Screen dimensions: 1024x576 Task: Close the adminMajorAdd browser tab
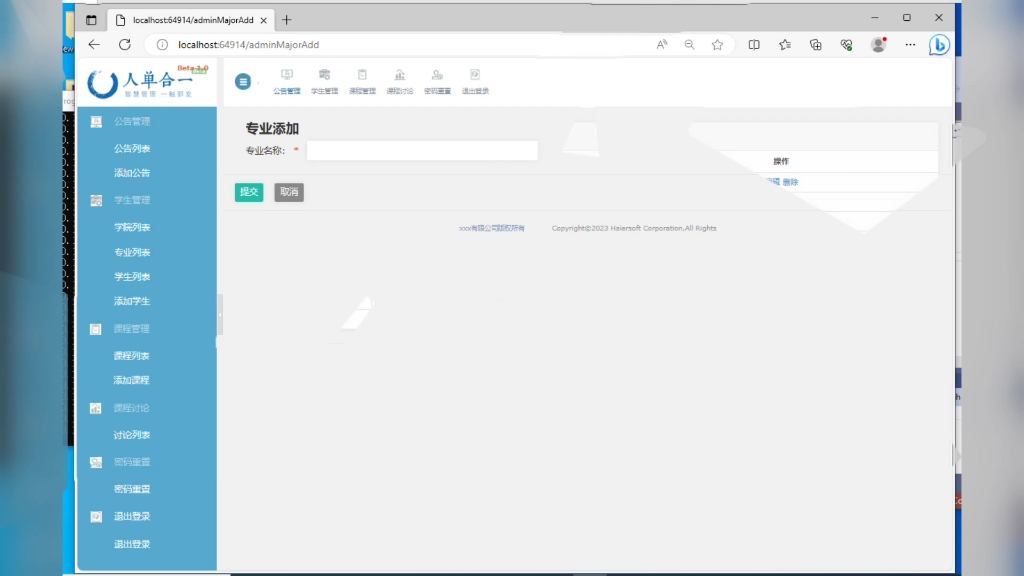click(263, 20)
